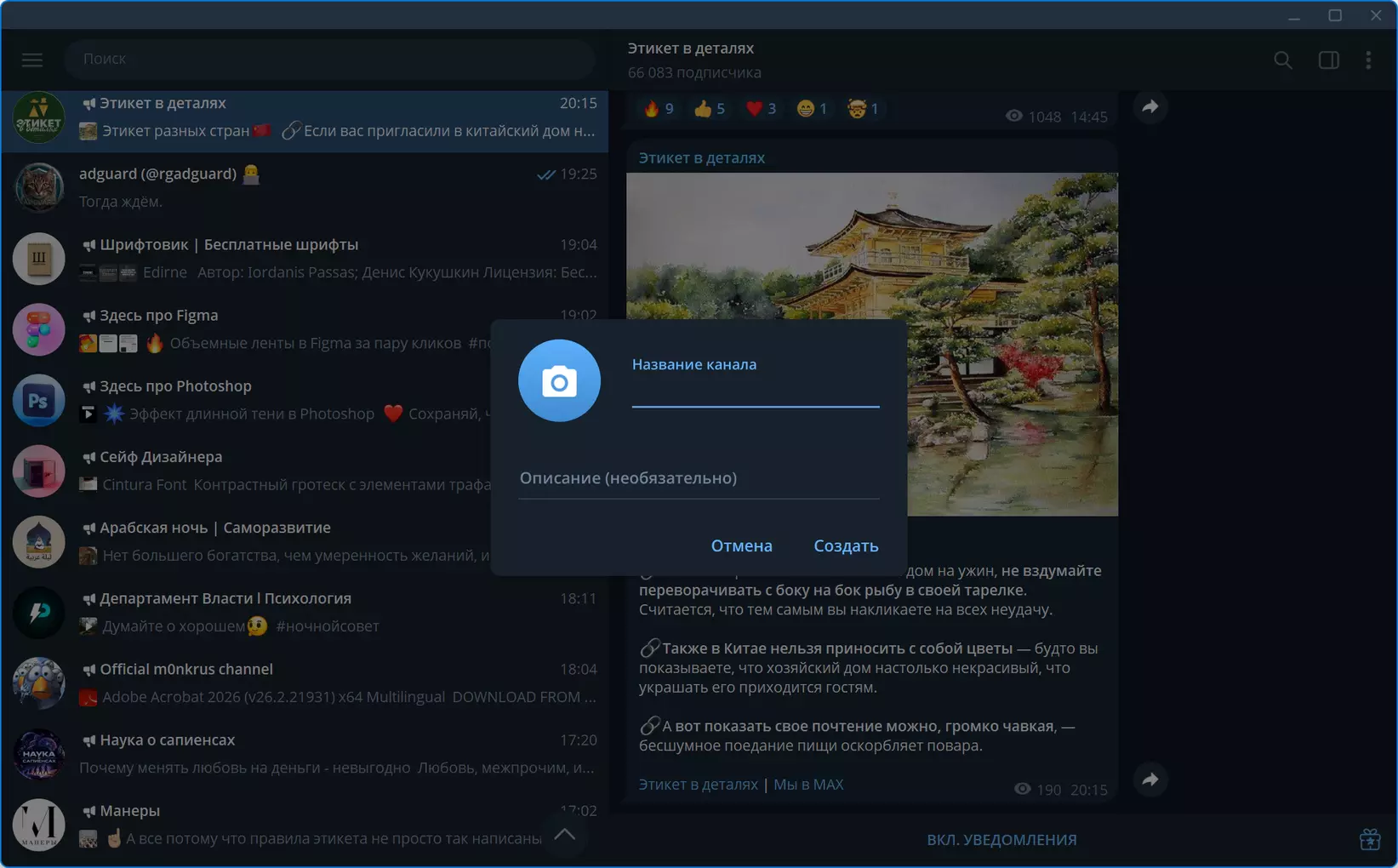Select Здесь про Photoshop chat title
1398x868 pixels.
pyautogui.click(x=175, y=386)
